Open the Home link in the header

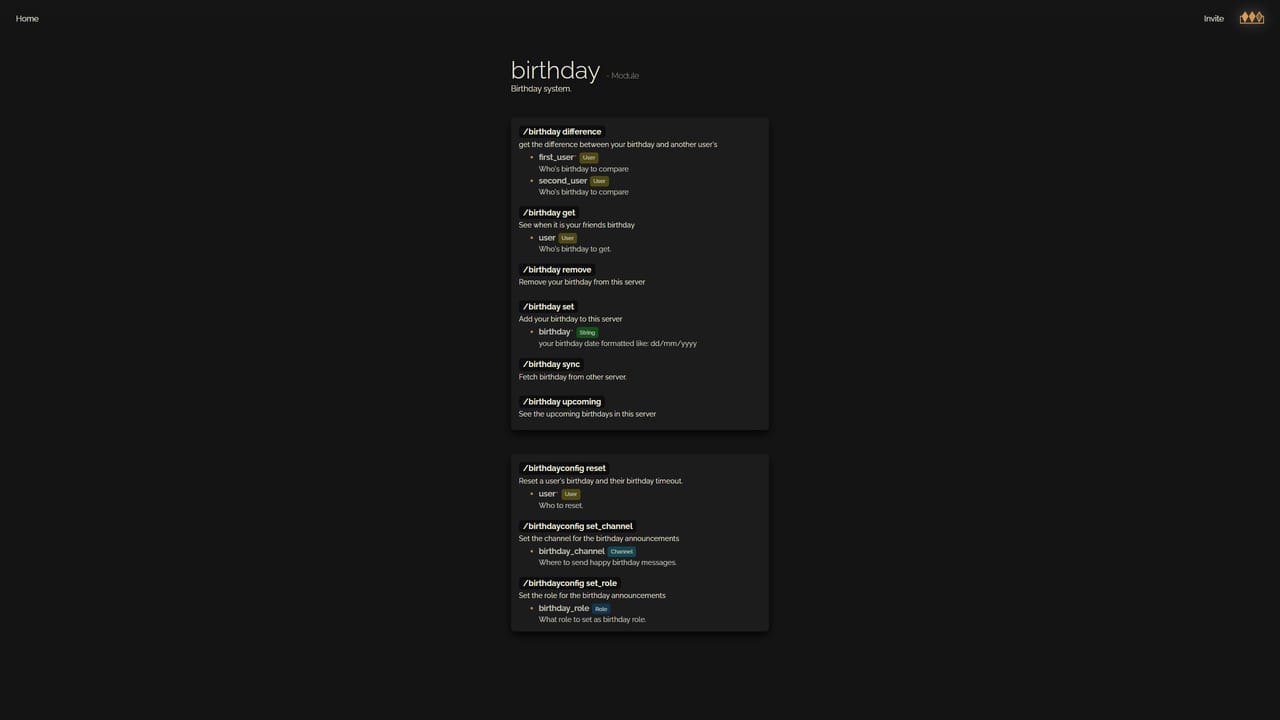pos(27,18)
